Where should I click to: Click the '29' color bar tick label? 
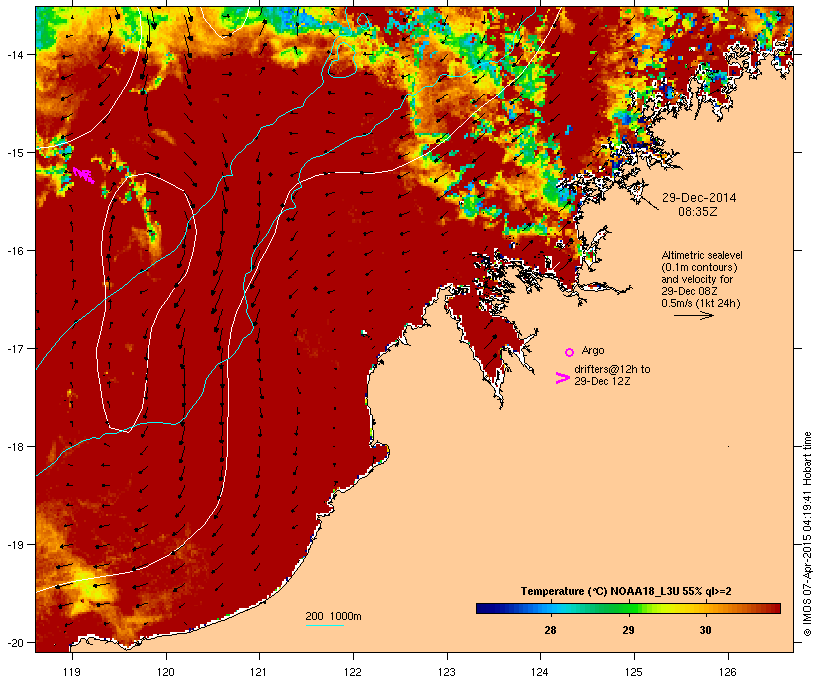(628, 630)
